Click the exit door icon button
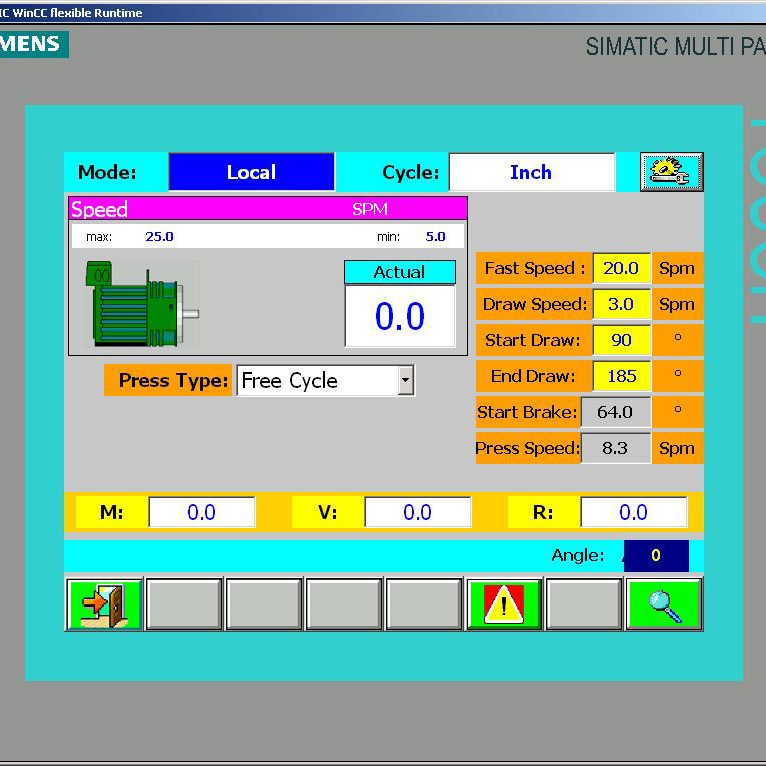 click(x=104, y=604)
